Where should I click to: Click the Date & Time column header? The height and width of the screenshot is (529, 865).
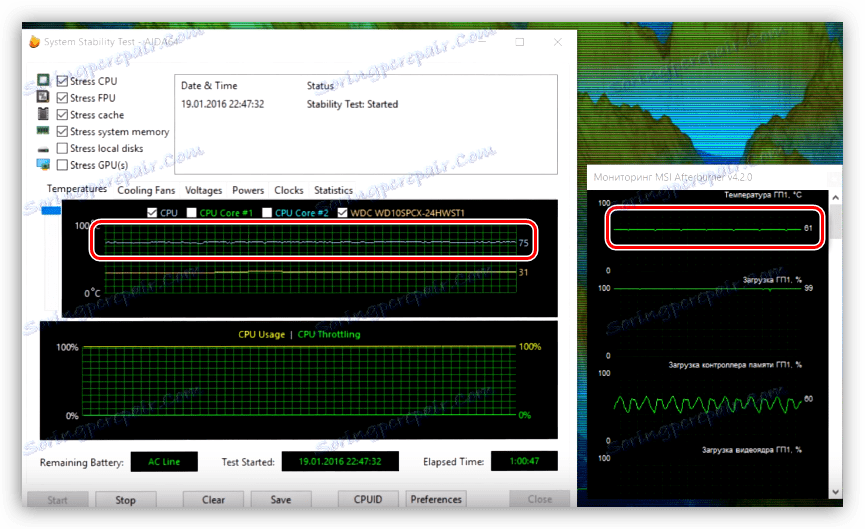[x=209, y=86]
